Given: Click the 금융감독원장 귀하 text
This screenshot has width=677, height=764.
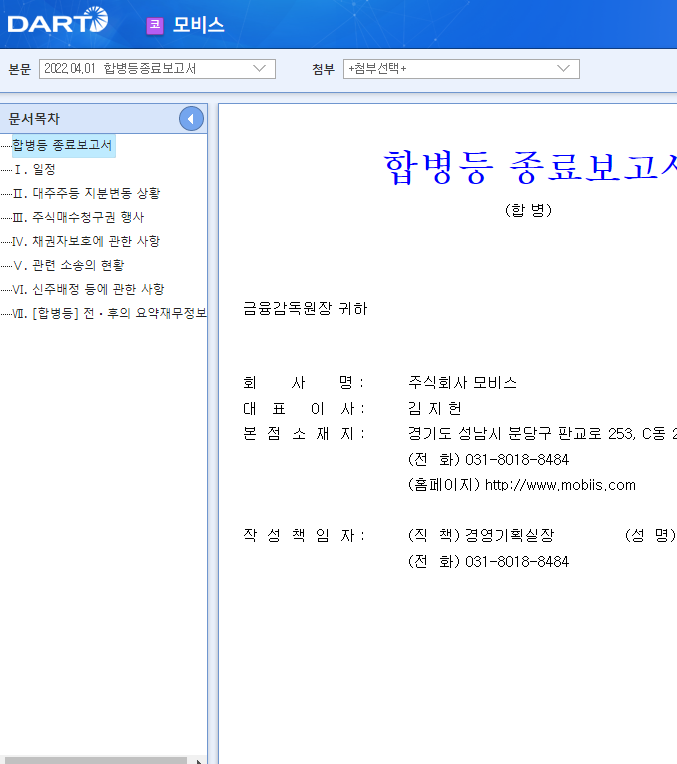Looking at the screenshot, I should tap(305, 308).
